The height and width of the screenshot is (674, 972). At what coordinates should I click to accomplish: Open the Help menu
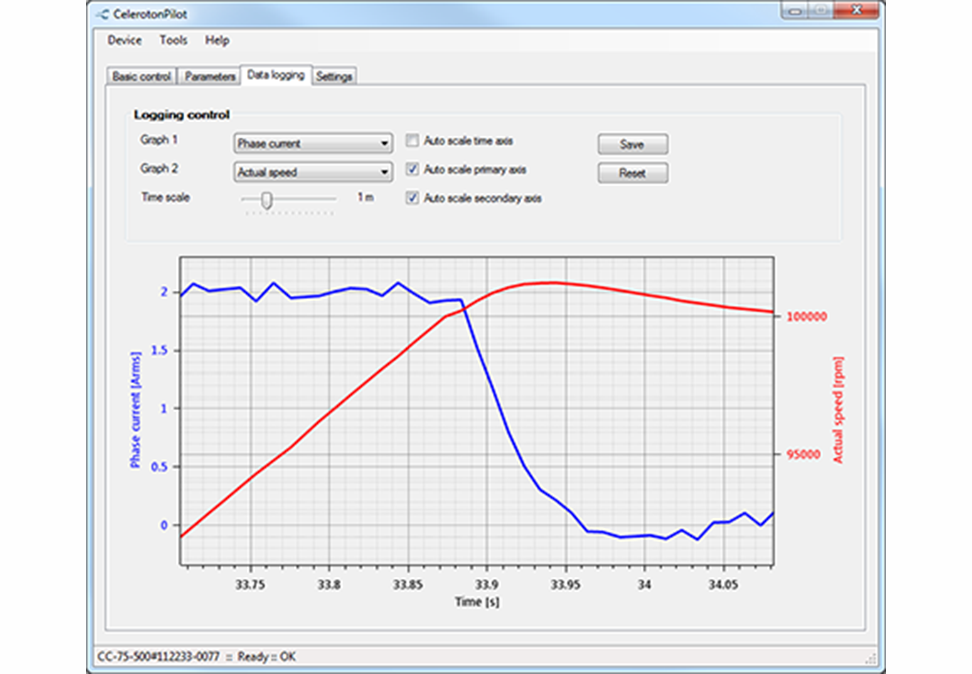[x=217, y=41]
